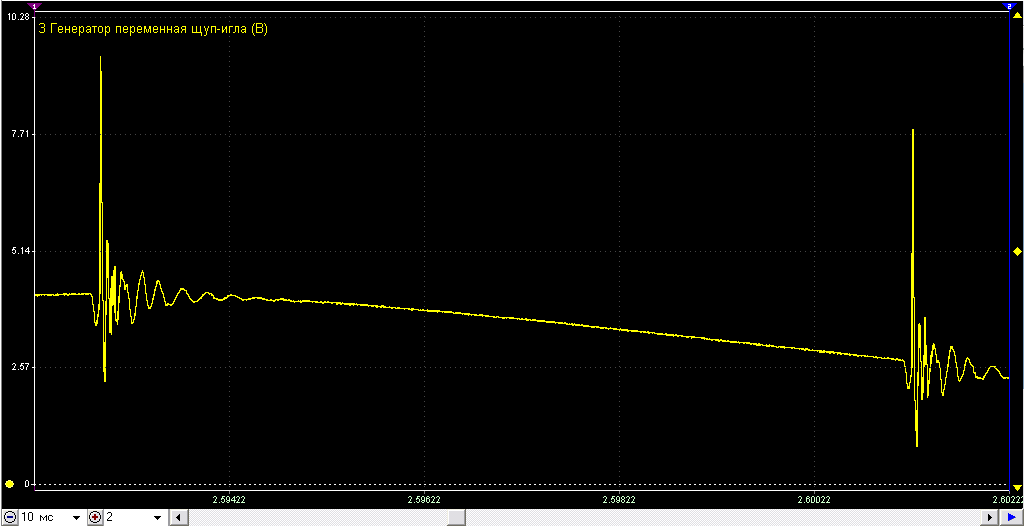Open the zoom factor 2 dropdown
This screenshot has width=1024, height=526.
(157, 518)
